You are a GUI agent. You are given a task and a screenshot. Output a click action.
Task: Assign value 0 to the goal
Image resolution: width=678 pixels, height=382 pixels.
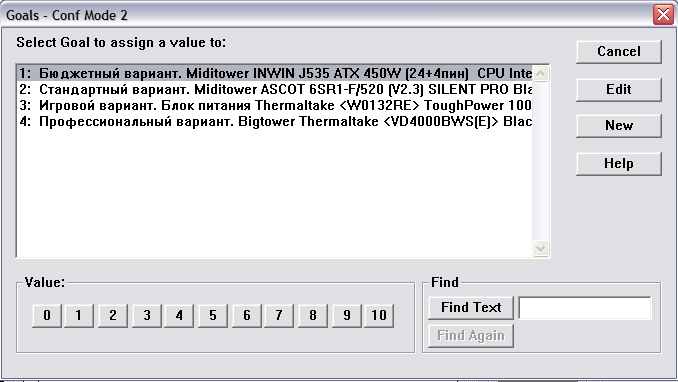(47, 315)
